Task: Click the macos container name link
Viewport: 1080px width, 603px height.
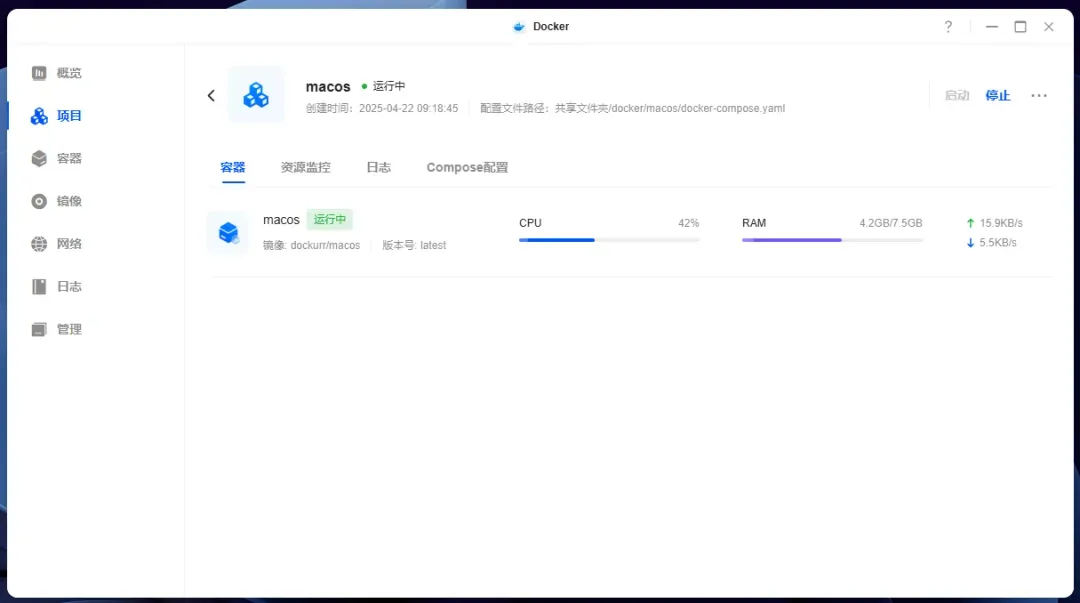Action: [281, 220]
